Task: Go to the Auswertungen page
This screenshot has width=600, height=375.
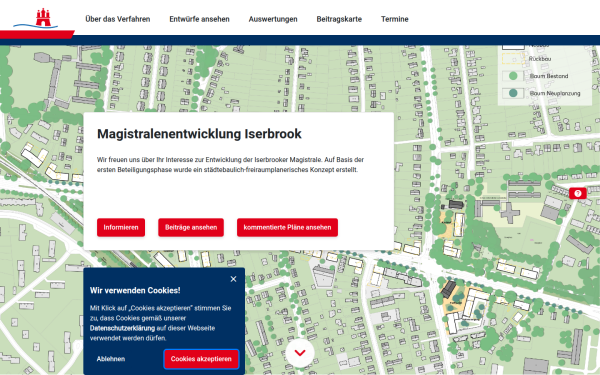Action: tap(273, 19)
